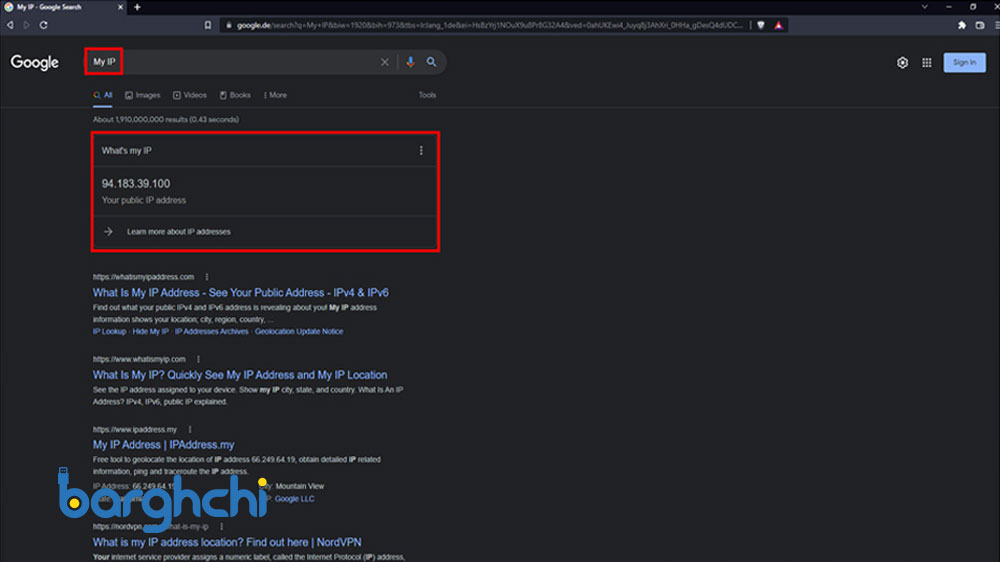The width and height of the screenshot is (1000, 562).
Task: Reload the page in the browser
Action: 44,25
